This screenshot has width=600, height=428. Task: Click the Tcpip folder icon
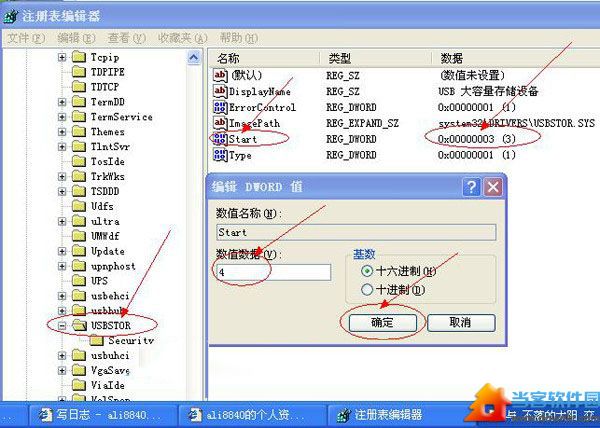[79, 57]
